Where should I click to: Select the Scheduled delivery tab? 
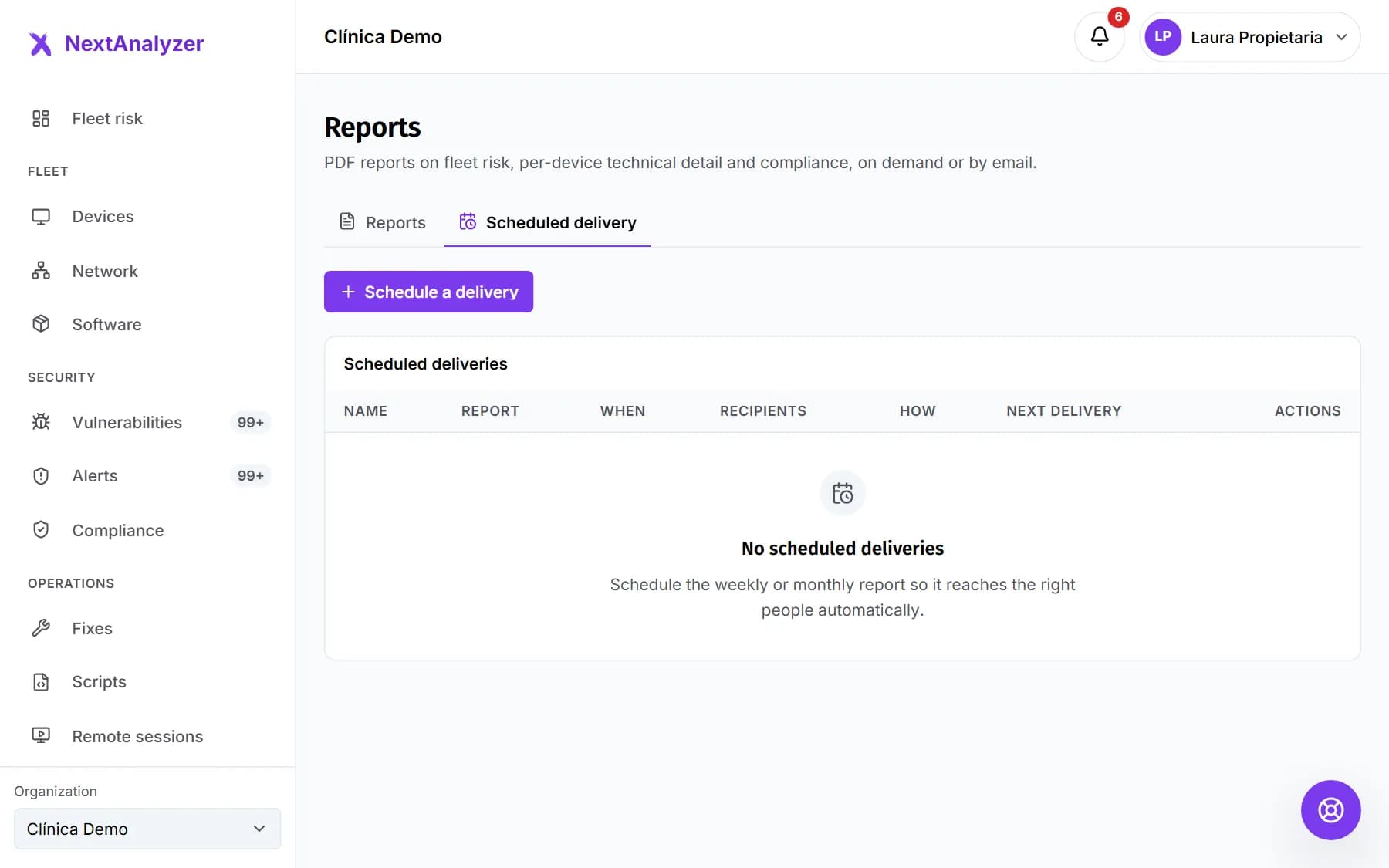[547, 222]
